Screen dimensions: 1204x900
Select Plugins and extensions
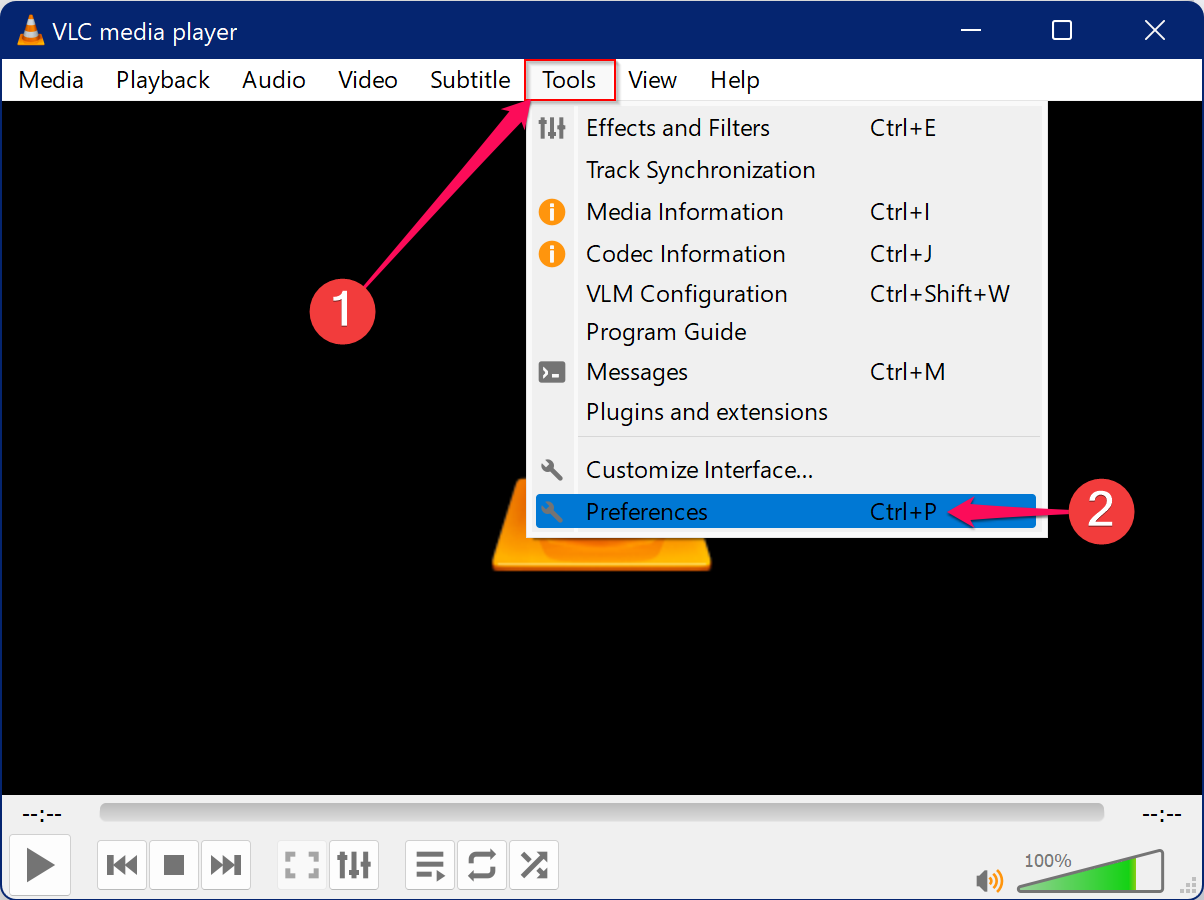point(786,412)
